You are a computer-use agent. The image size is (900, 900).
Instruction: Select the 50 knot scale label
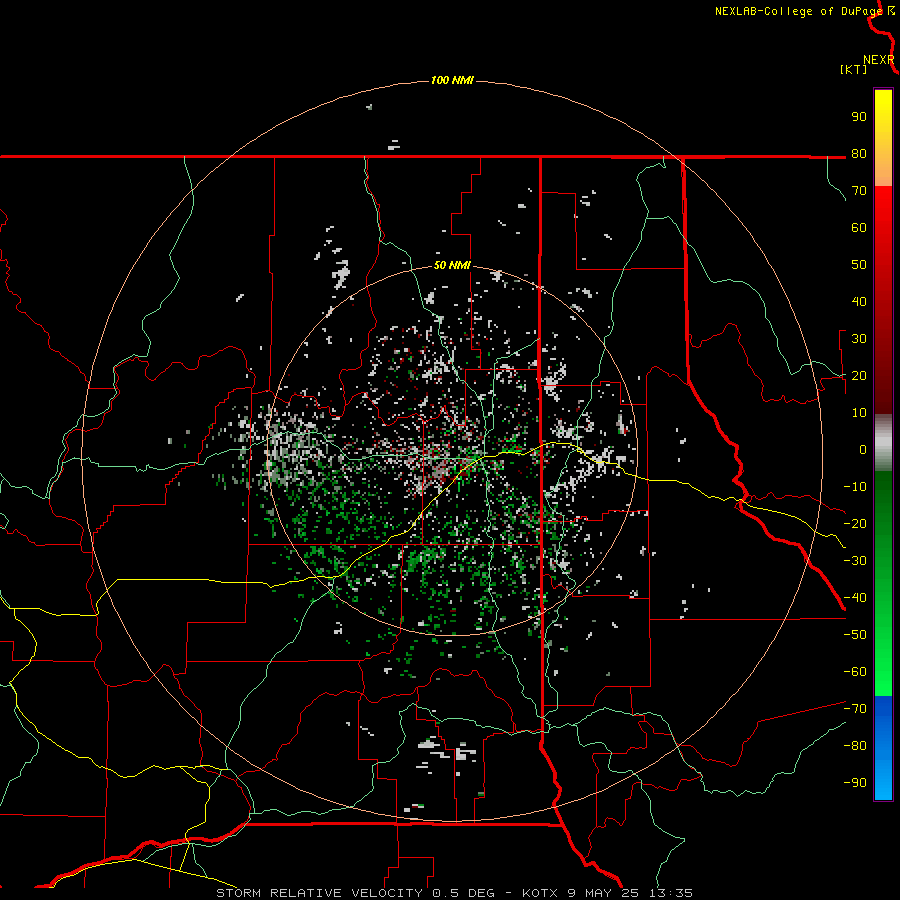859,265
